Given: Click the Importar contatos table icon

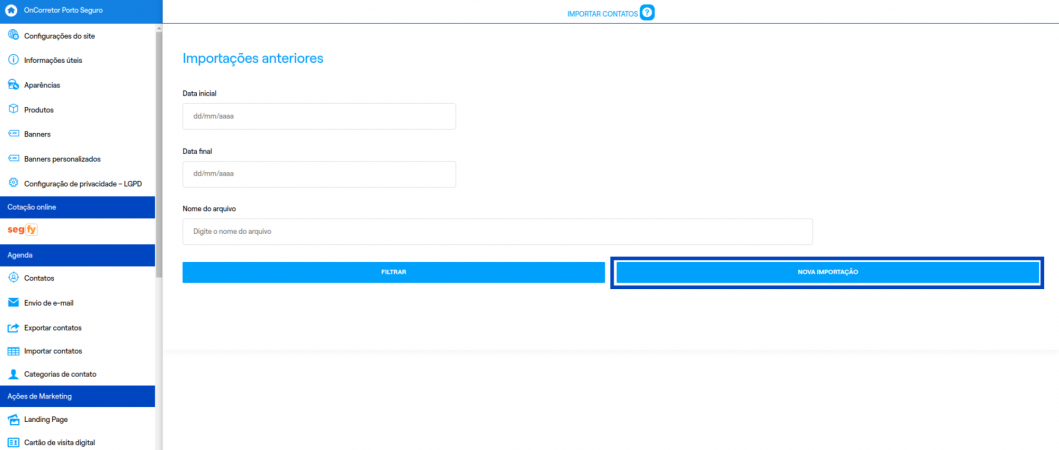Looking at the screenshot, I should pyautogui.click(x=13, y=351).
